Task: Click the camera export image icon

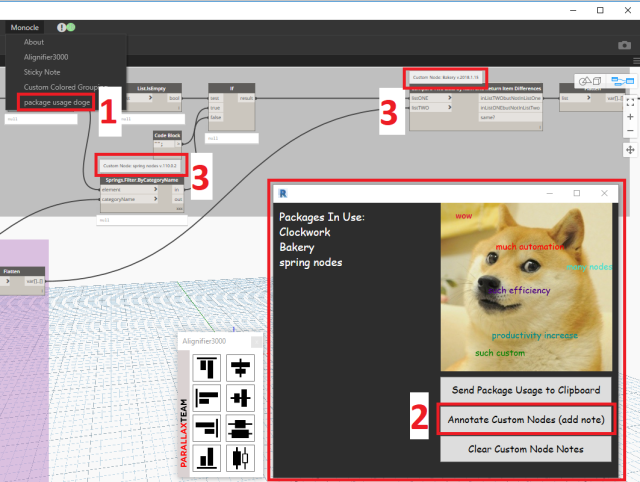Action: [624, 45]
